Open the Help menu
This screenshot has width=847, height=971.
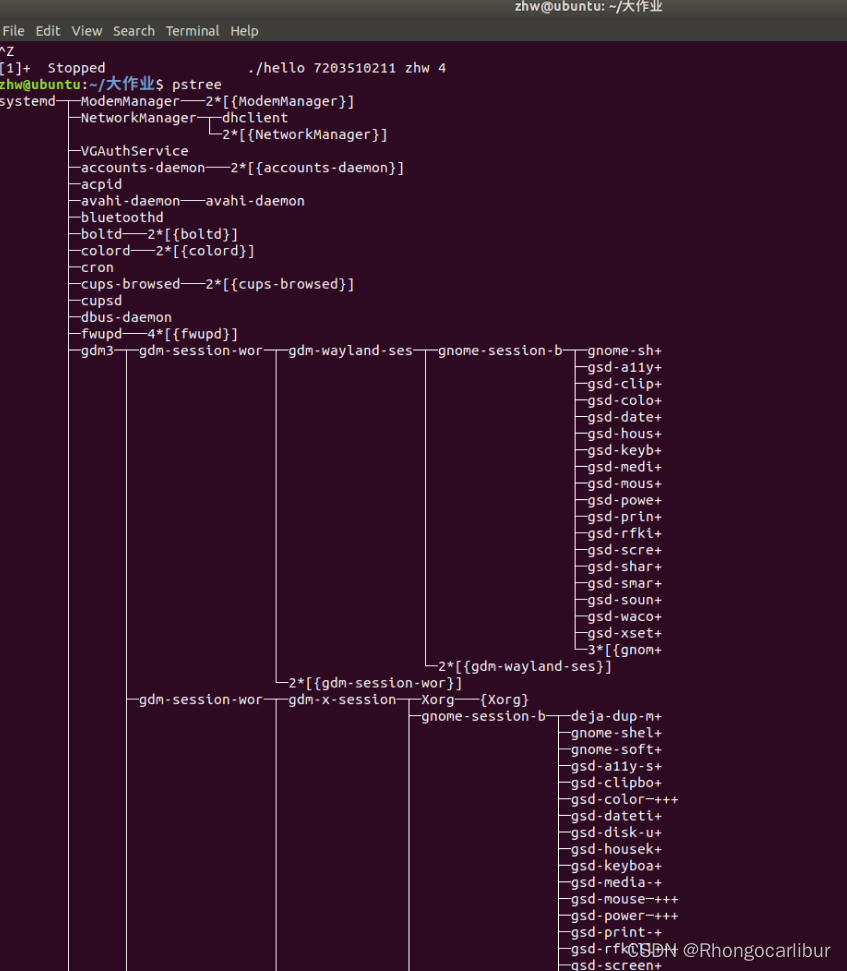pos(244,31)
